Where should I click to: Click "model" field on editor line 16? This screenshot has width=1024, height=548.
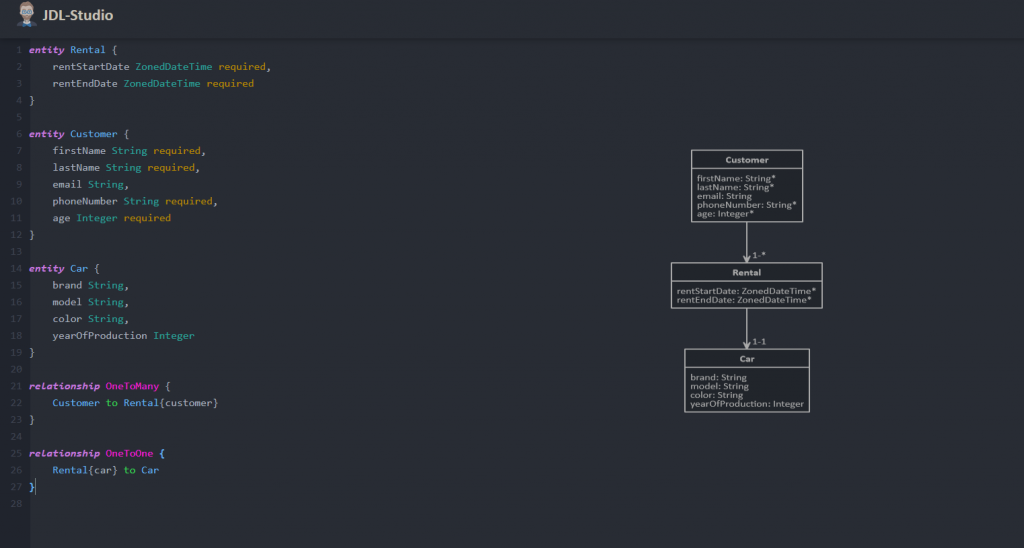tap(67, 302)
